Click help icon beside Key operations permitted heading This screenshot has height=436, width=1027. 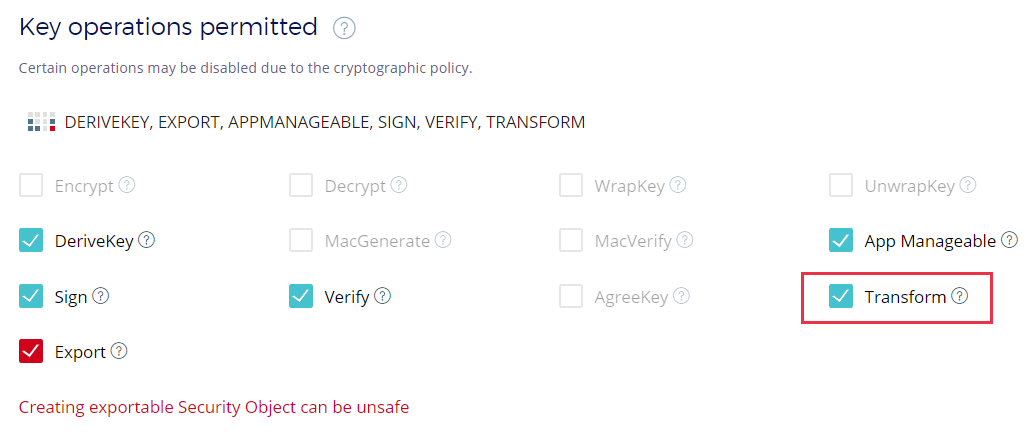tap(344, 28)
